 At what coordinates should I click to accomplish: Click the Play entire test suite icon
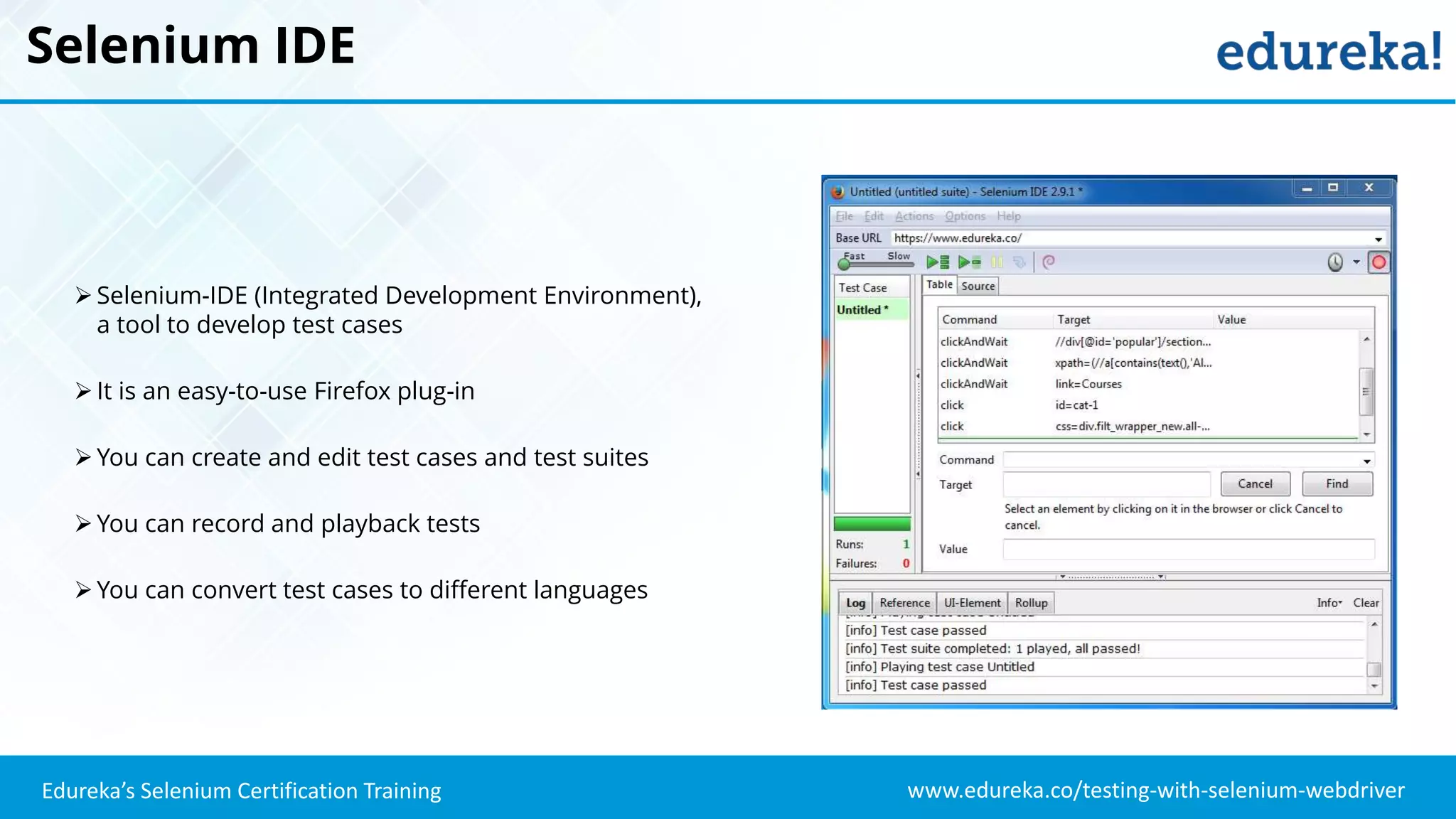938,262
